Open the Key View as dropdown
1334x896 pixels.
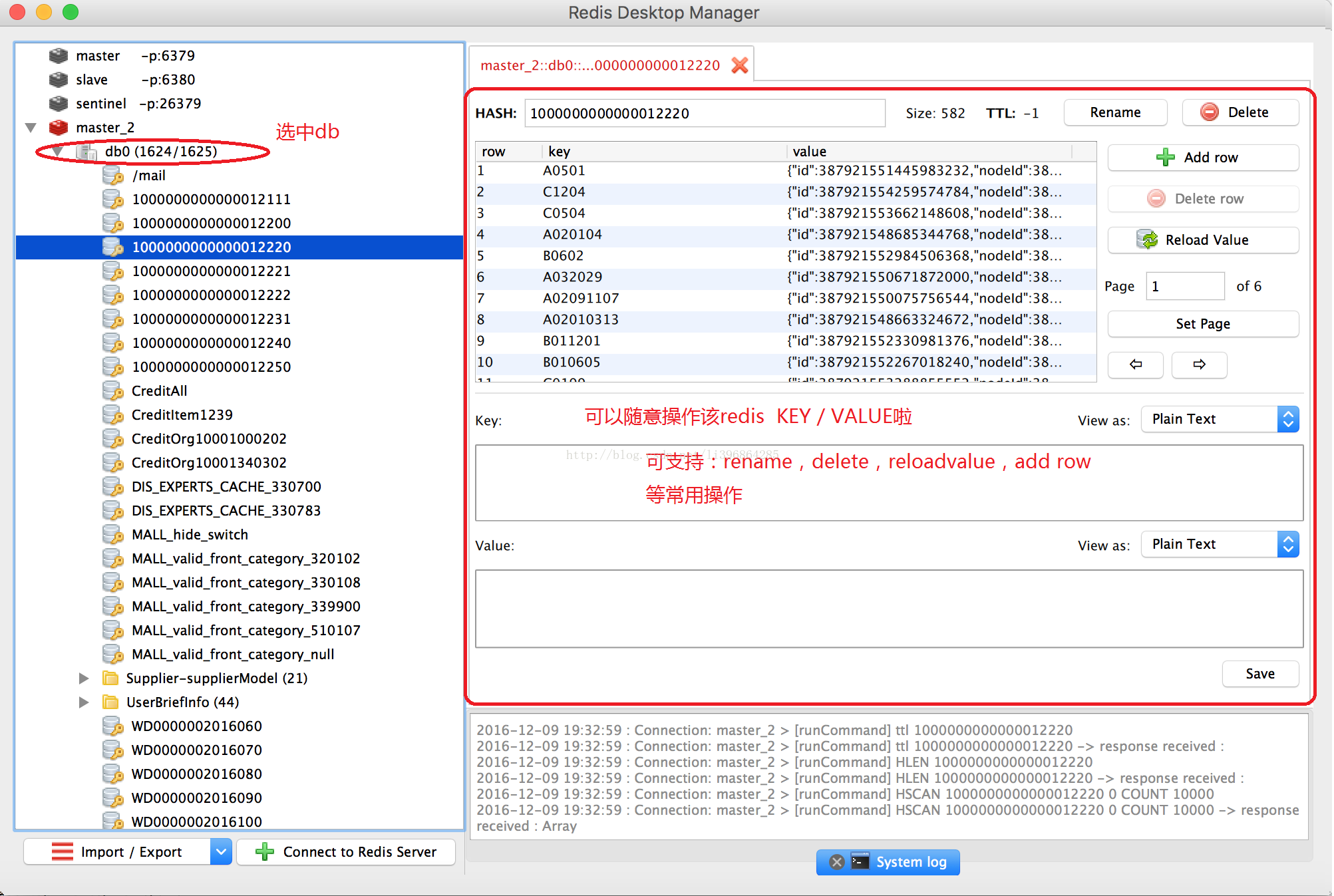click(1220, 419)
